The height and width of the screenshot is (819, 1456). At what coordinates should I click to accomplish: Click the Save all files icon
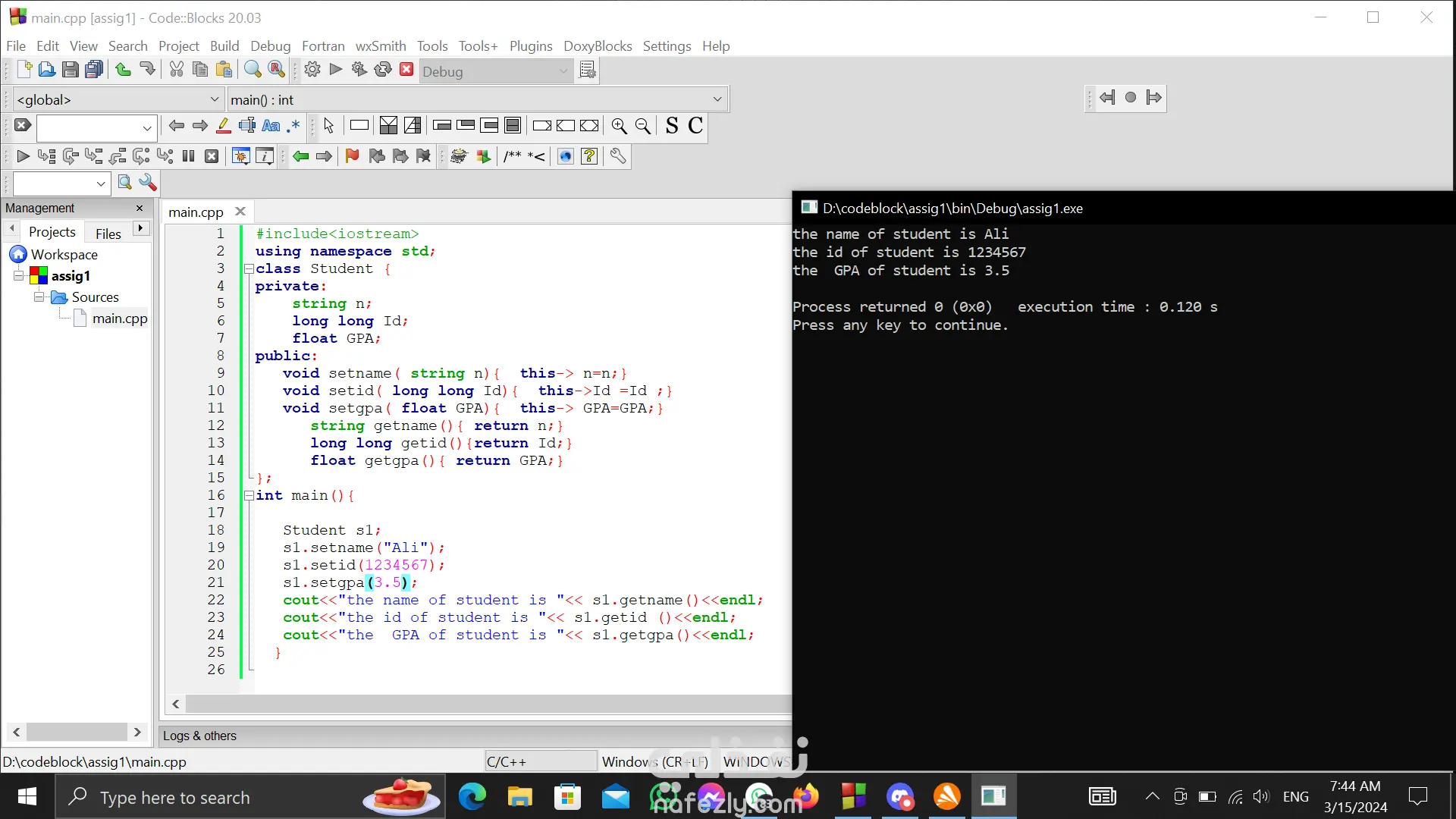point(94,70)
